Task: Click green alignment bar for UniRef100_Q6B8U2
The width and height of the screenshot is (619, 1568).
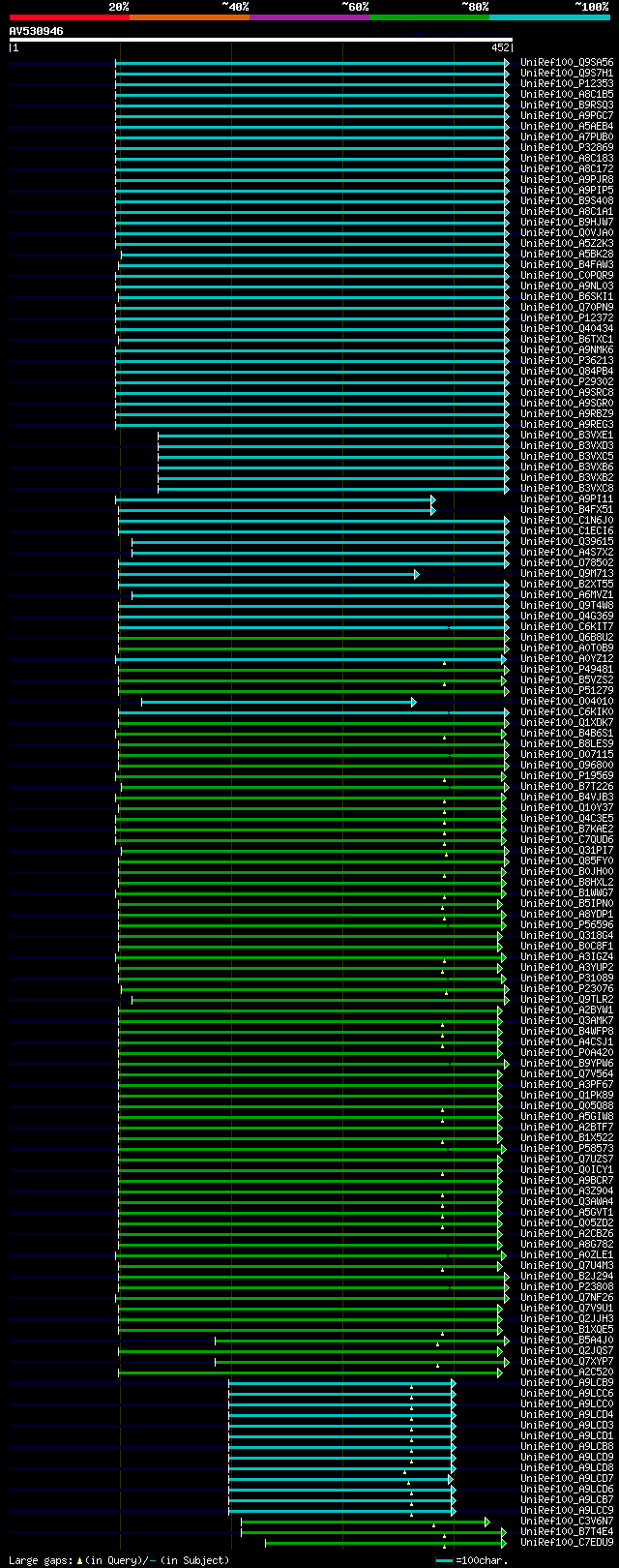Action: pos(313,637)
